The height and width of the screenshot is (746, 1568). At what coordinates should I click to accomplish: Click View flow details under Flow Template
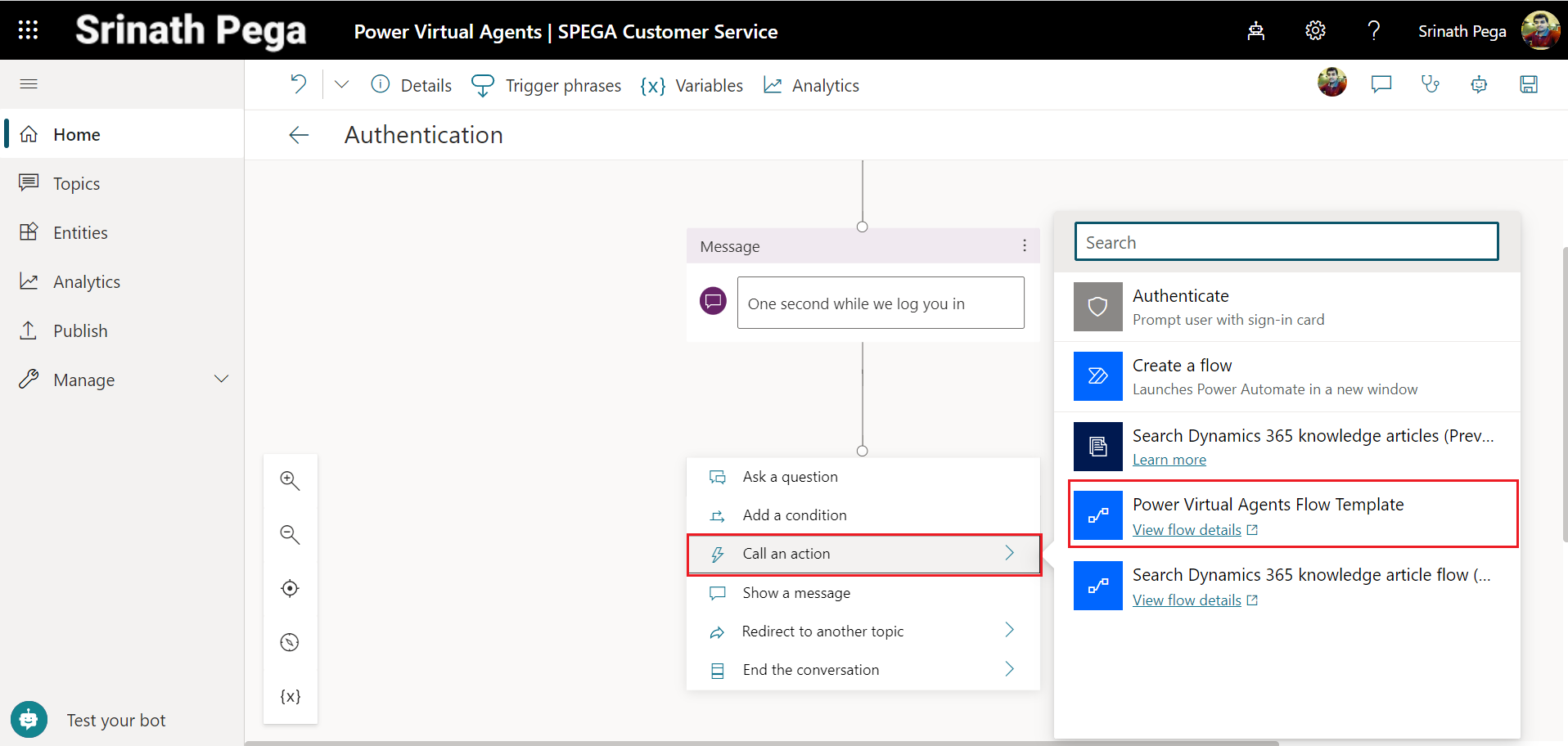point(1187,529)
